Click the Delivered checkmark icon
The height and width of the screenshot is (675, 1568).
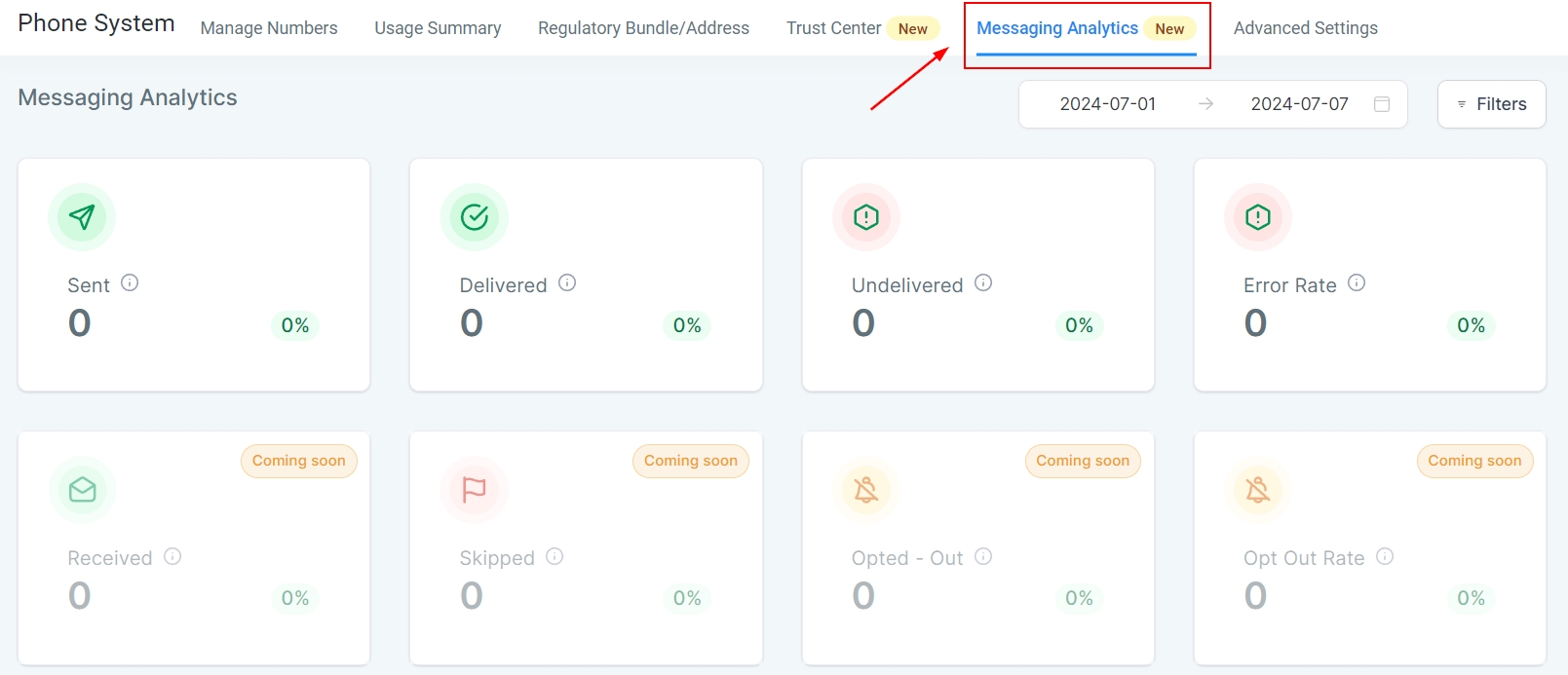(x=474, y=216)
